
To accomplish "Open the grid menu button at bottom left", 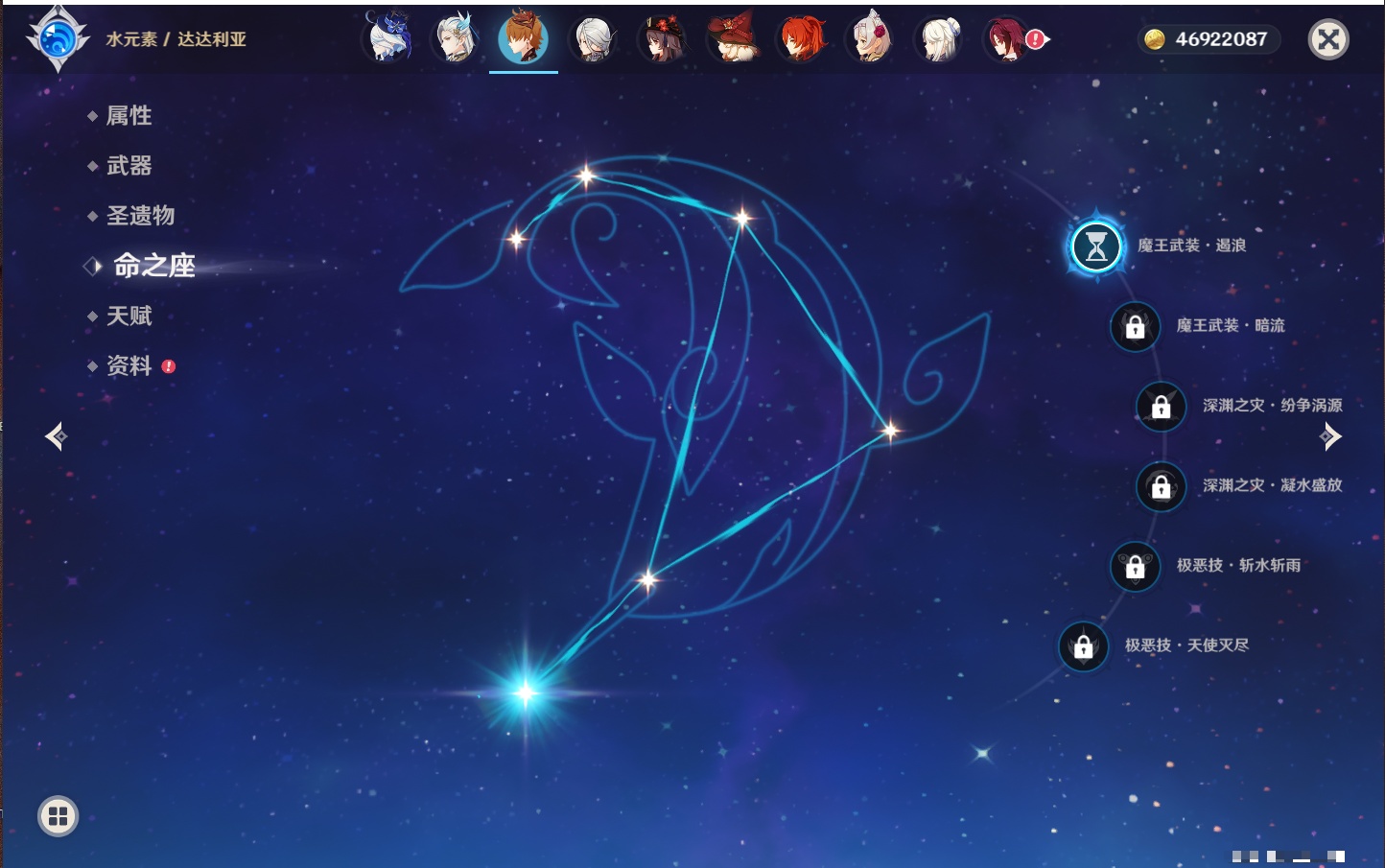I will point(58,816).
